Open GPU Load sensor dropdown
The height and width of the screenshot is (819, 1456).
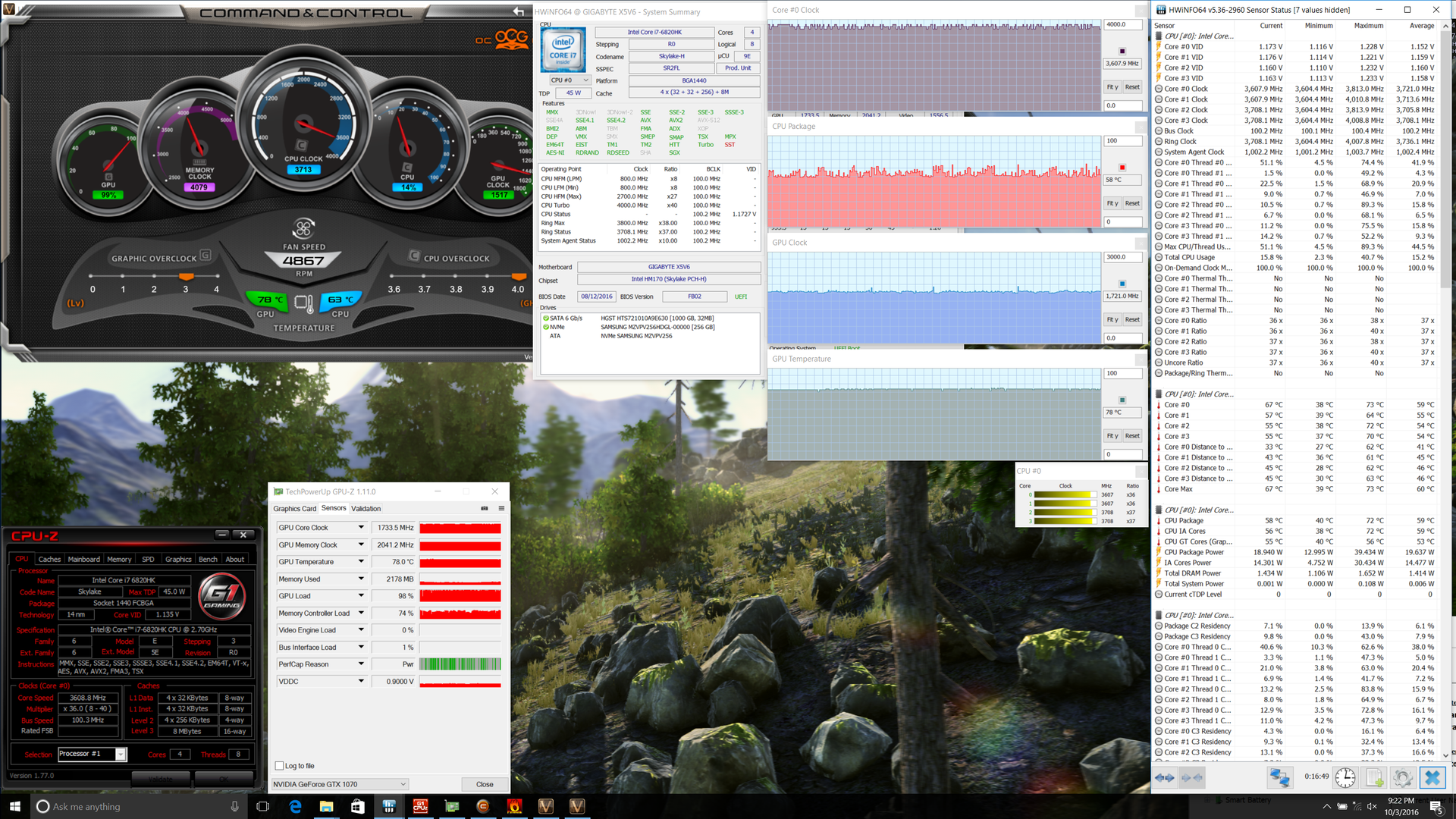[x=361, y=596]
